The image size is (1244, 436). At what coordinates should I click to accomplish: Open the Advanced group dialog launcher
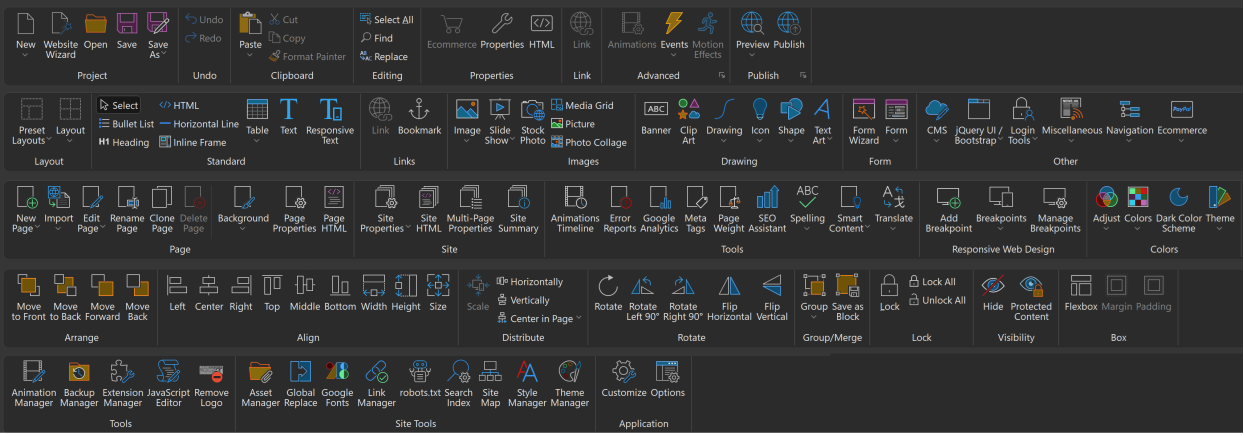721,76
